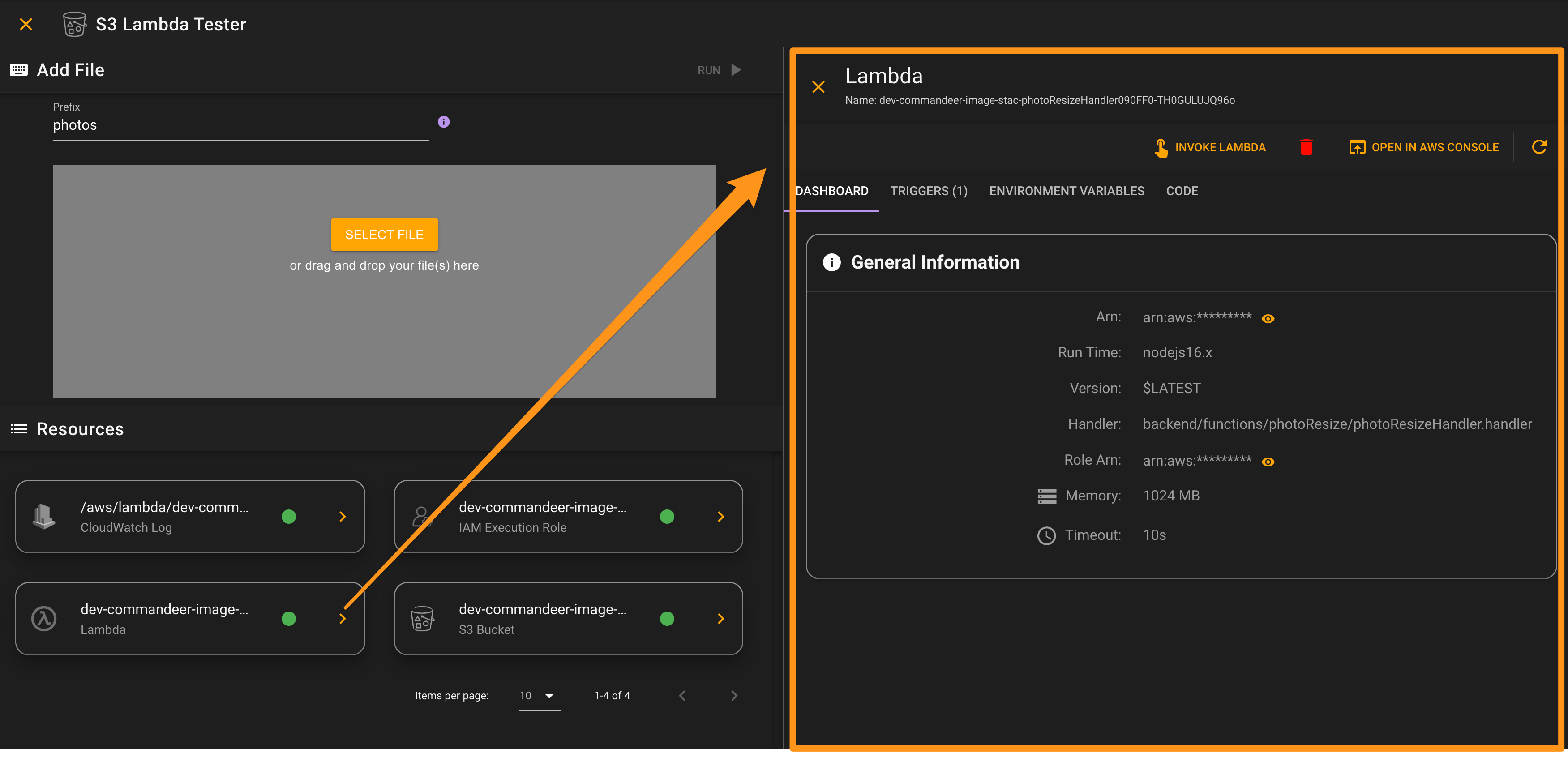Reveal the masked Role Arn value
This screenshot has height=770, width=1568.
click(1268, 462)
